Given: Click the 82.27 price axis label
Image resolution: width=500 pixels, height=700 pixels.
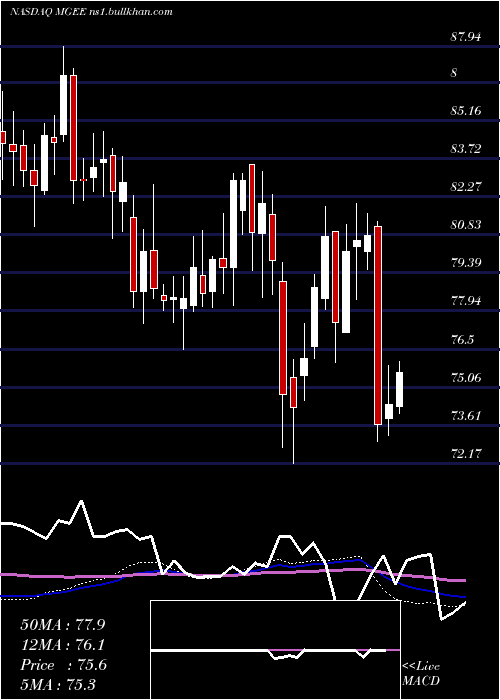Looking at the screenshot, I should point(466,186).
